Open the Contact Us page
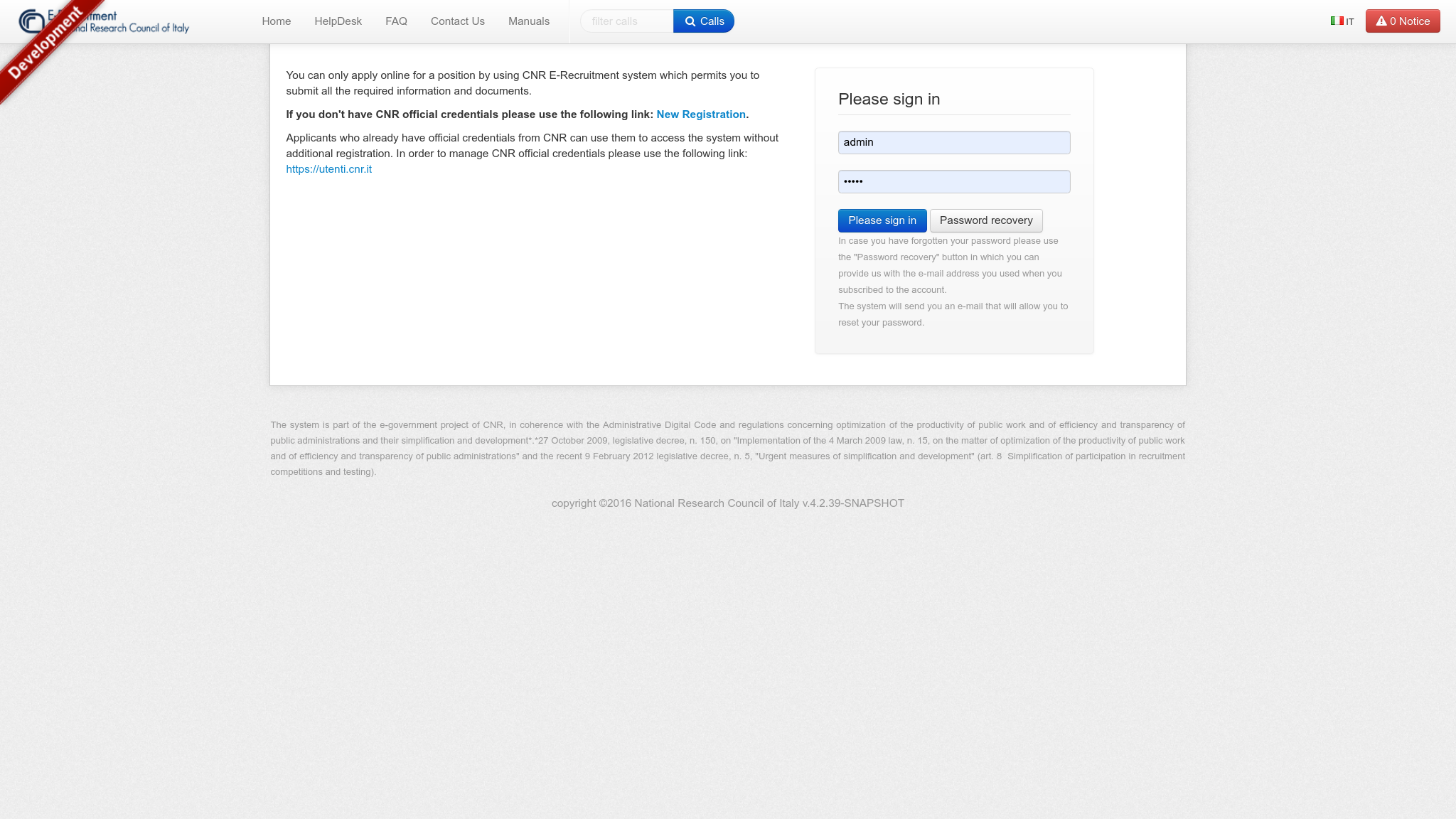This screenshot has width=1456, height=819. click(457, 21)
